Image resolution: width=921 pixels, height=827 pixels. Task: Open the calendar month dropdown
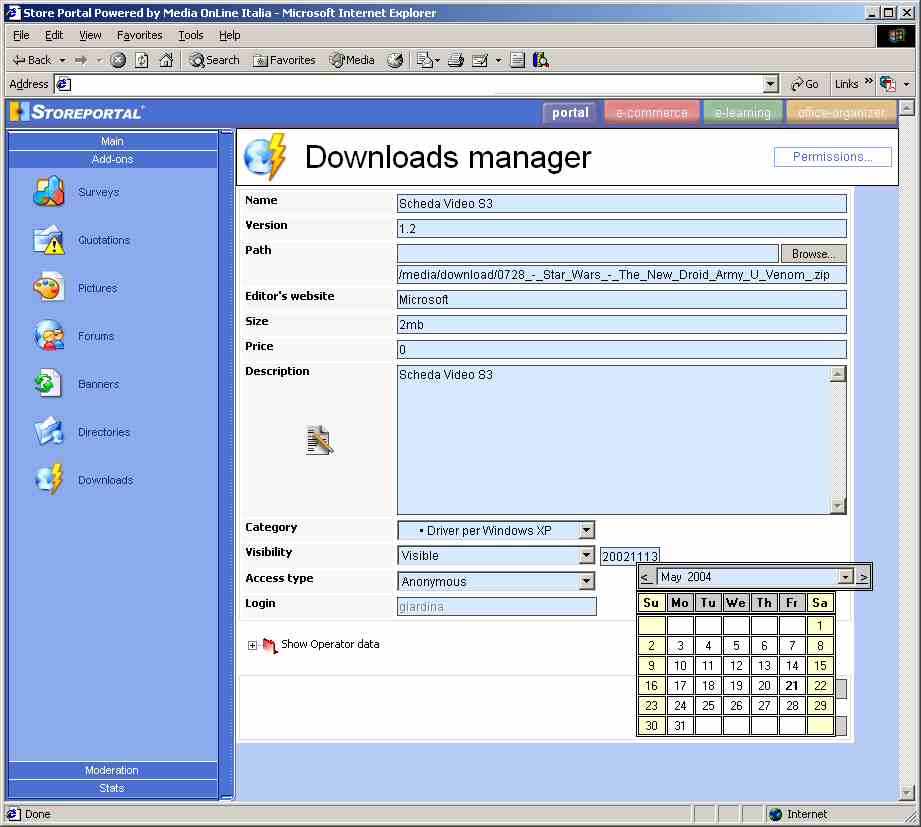point(845,577)
